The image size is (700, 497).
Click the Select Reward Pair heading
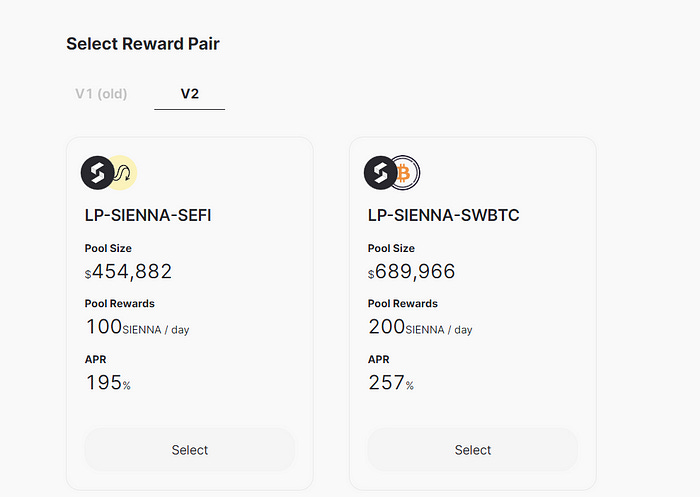pos(143,44)
